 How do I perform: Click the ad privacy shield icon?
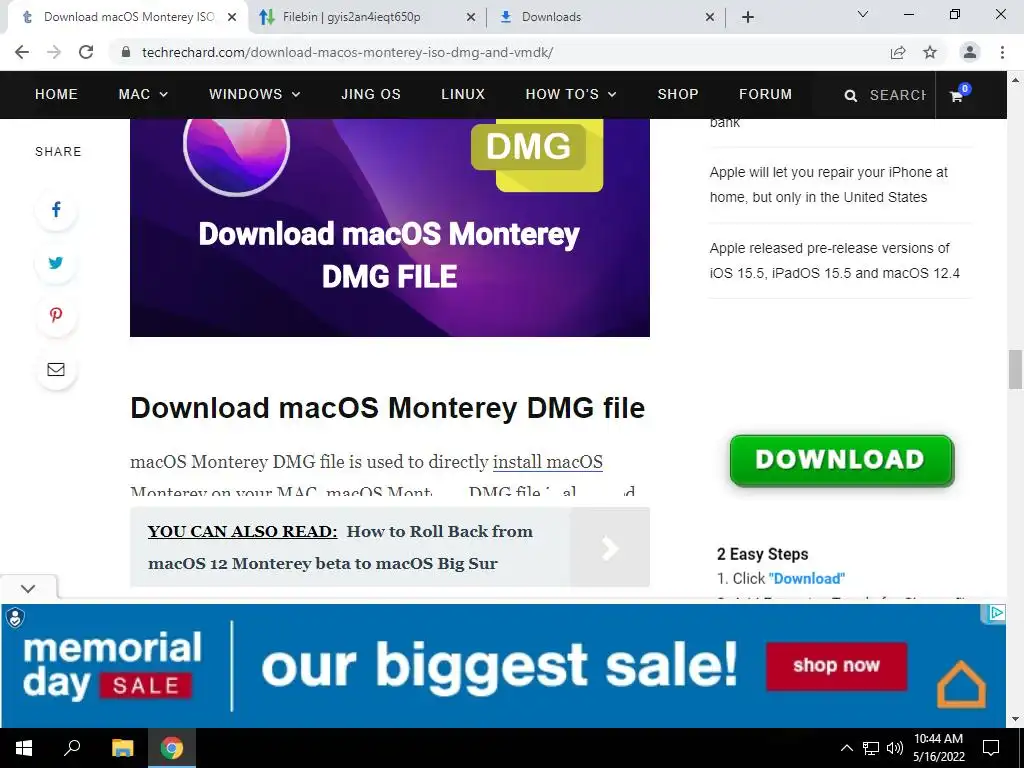click(x=14, y=617)
